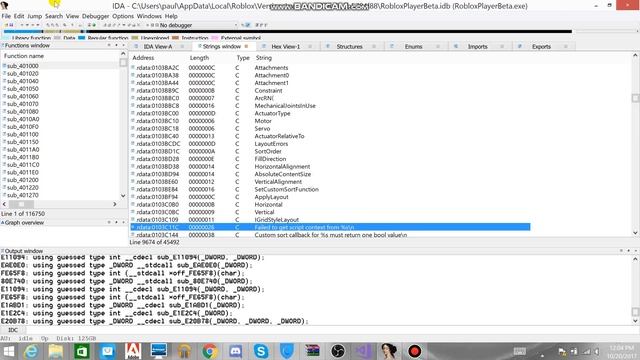This screenshot has height=360, width=640.
Task: Click the IDC command button
Action: 13,330
